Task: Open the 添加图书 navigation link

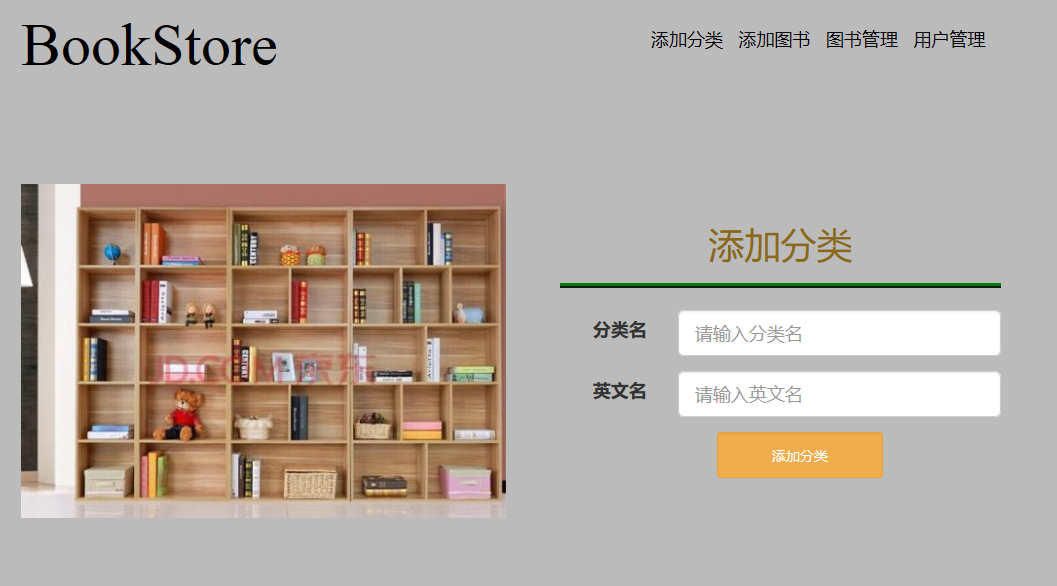Action: pos(774,40)
